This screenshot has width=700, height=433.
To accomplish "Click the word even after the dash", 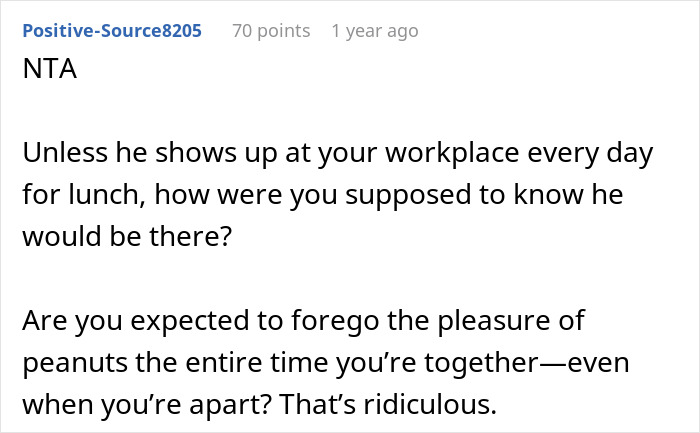I will click(602, 363).
